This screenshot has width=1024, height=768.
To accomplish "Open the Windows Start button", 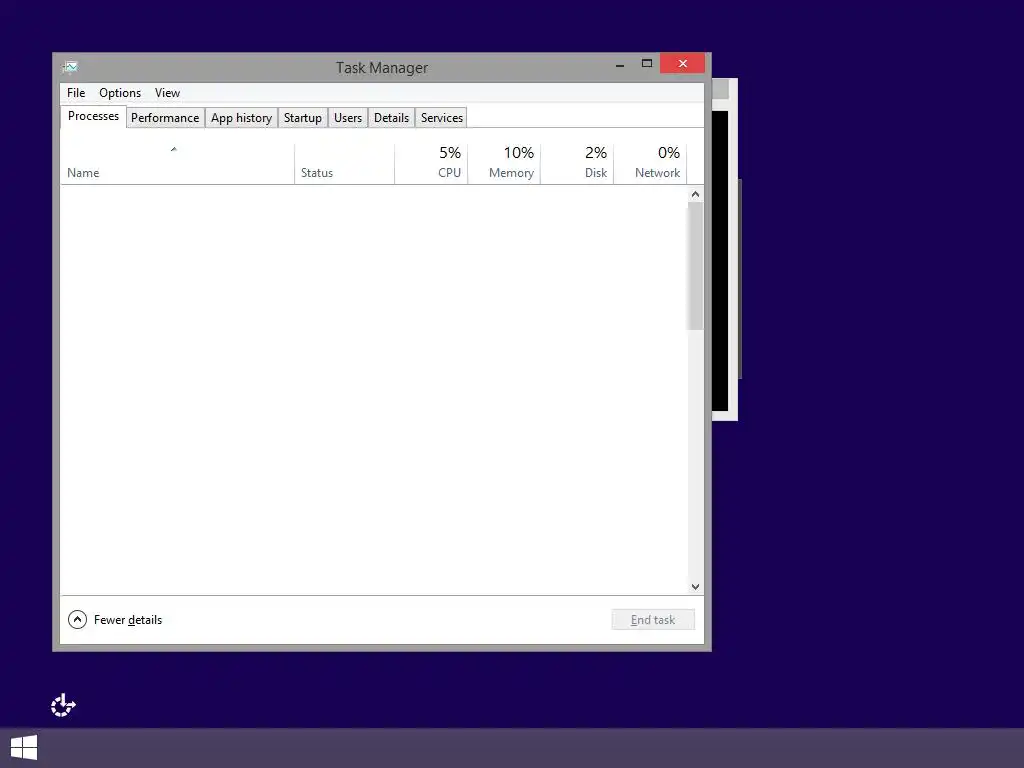I will pyautogui.click(x=24, y=748).
